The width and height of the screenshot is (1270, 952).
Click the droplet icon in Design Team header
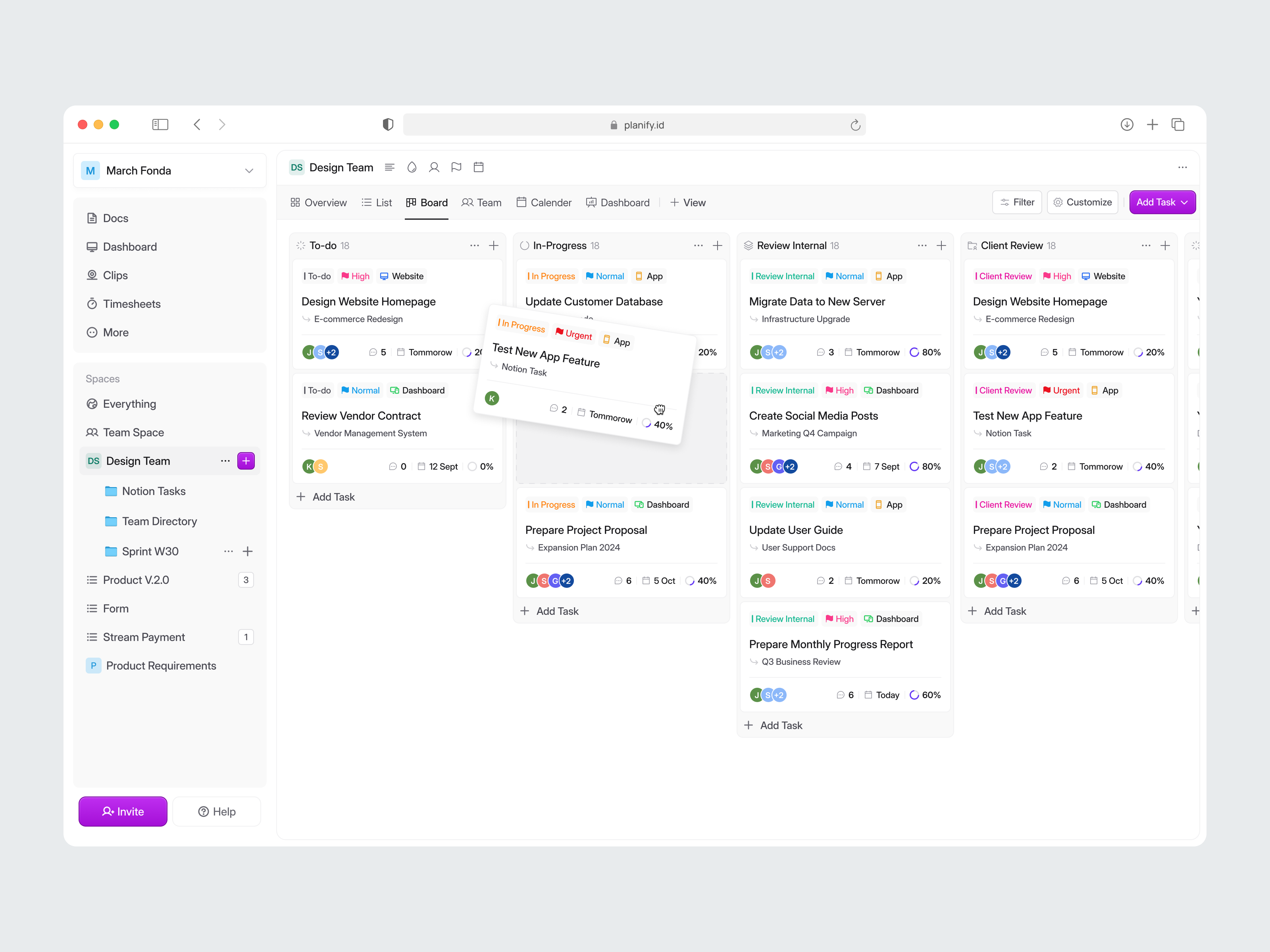click(412, 167)
